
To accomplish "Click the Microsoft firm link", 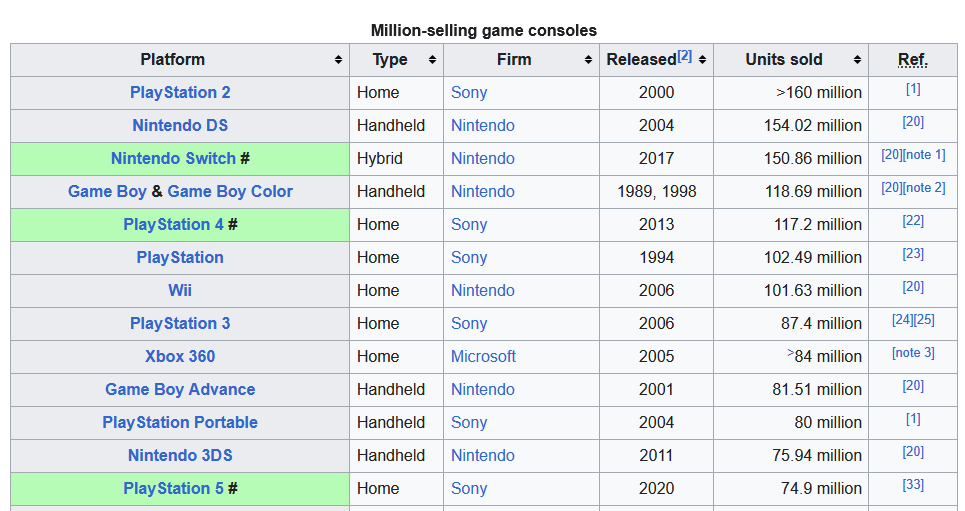I will (x=483, y=356).
